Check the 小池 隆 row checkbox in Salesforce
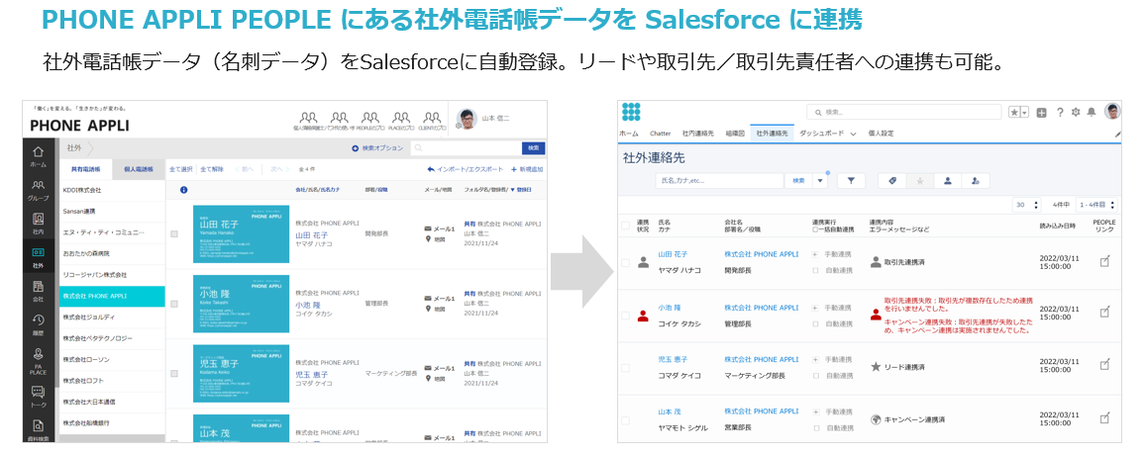This screenshot has width=1148, height=457. pyautogui.click(x=625, y=316)
